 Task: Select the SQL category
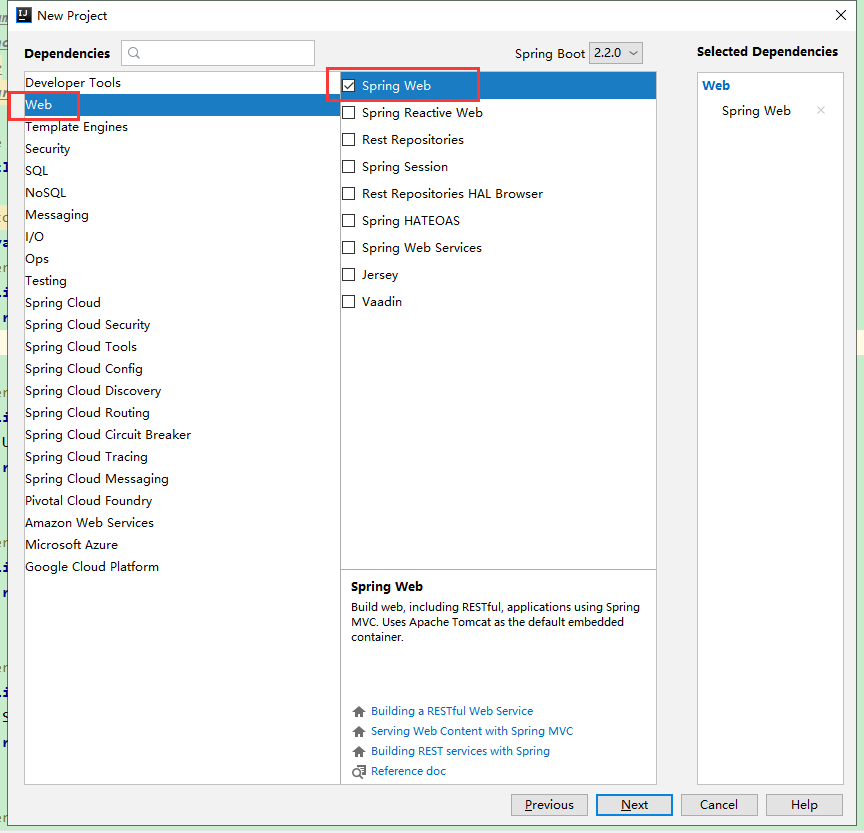(x=182, y=171)
